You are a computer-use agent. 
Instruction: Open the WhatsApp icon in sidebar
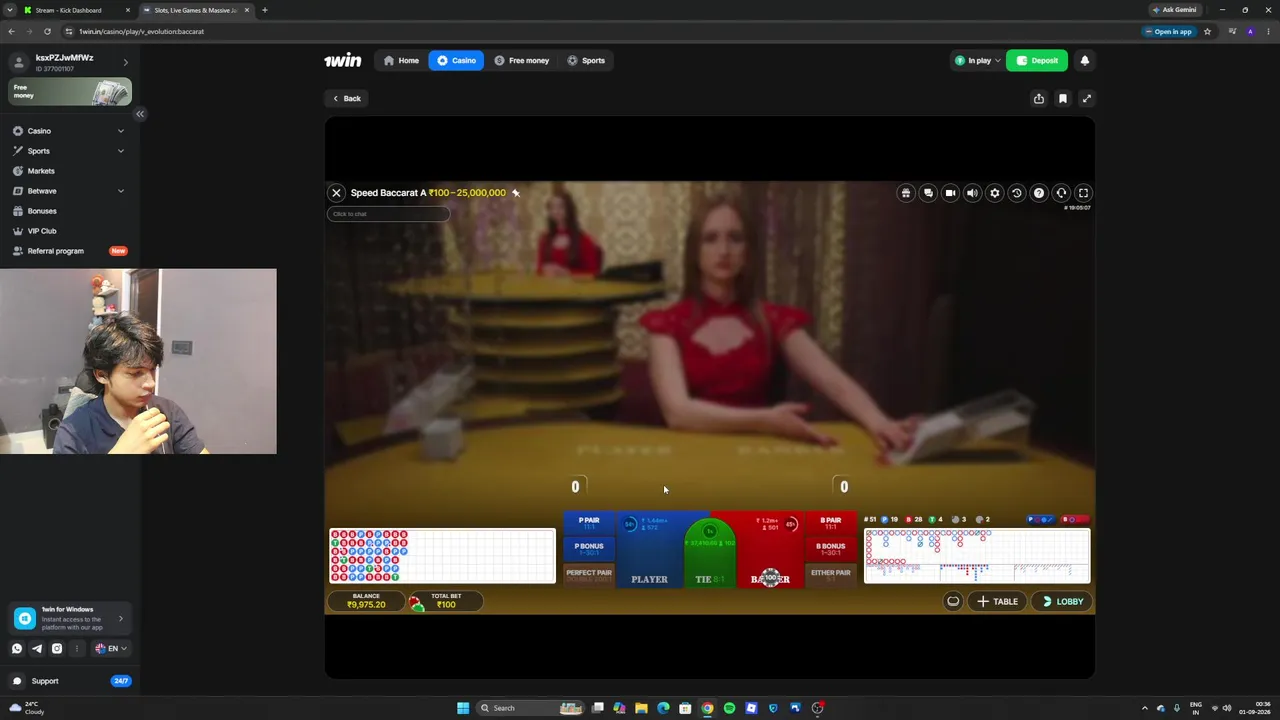17,649
